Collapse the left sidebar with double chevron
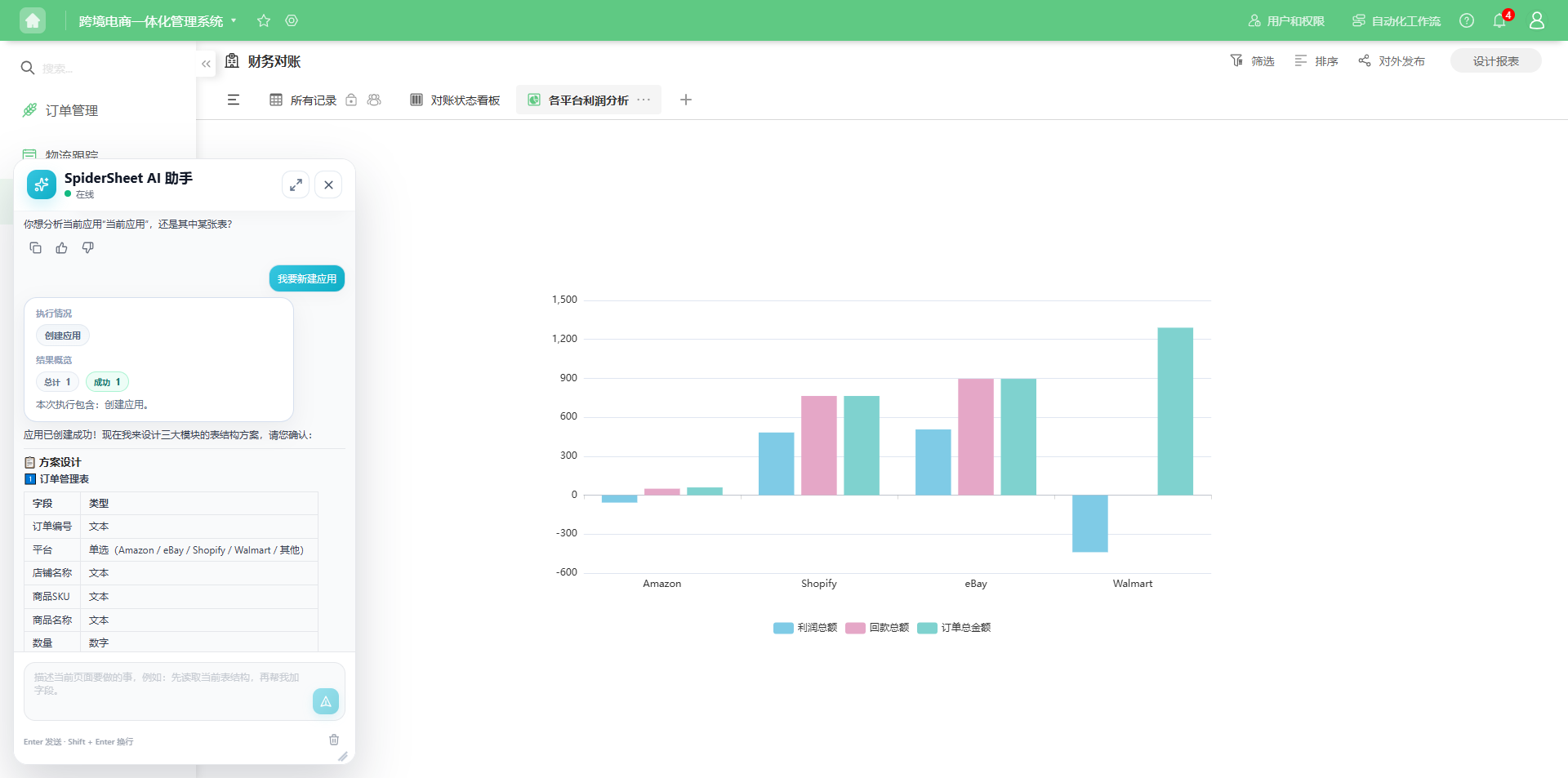The width and height of the screenshot is (1568, 778). (x=206, y=64)
